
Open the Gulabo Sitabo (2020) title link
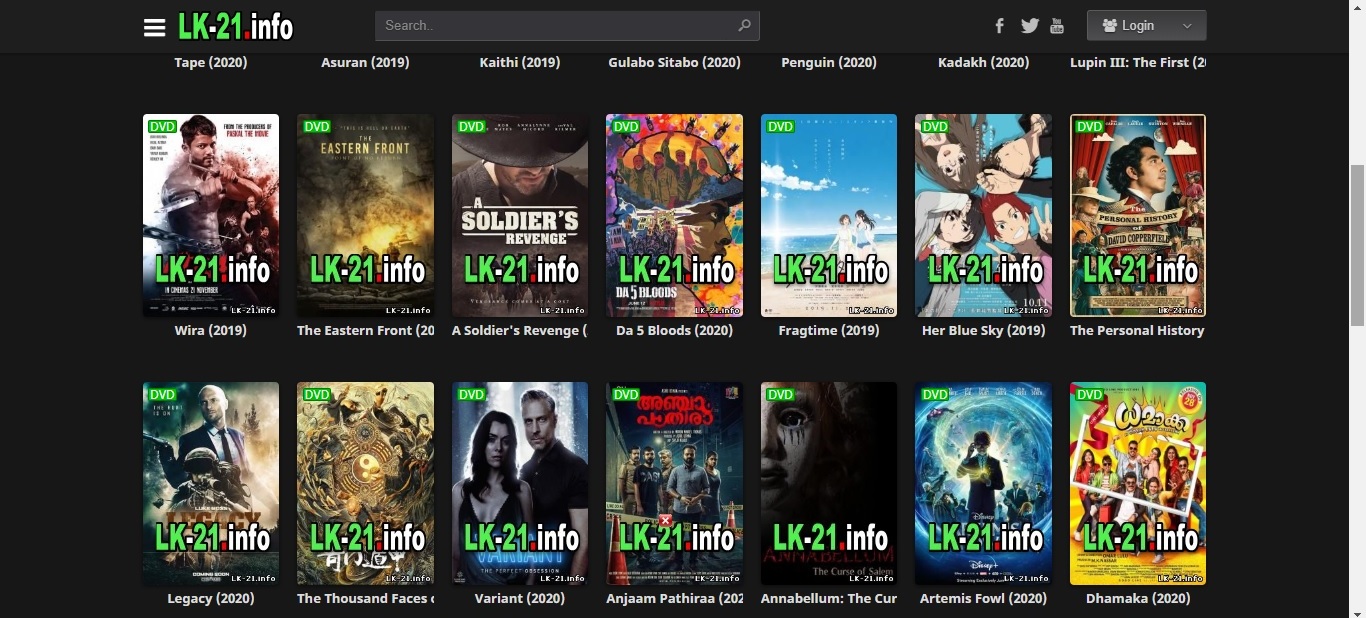(674, 62)
